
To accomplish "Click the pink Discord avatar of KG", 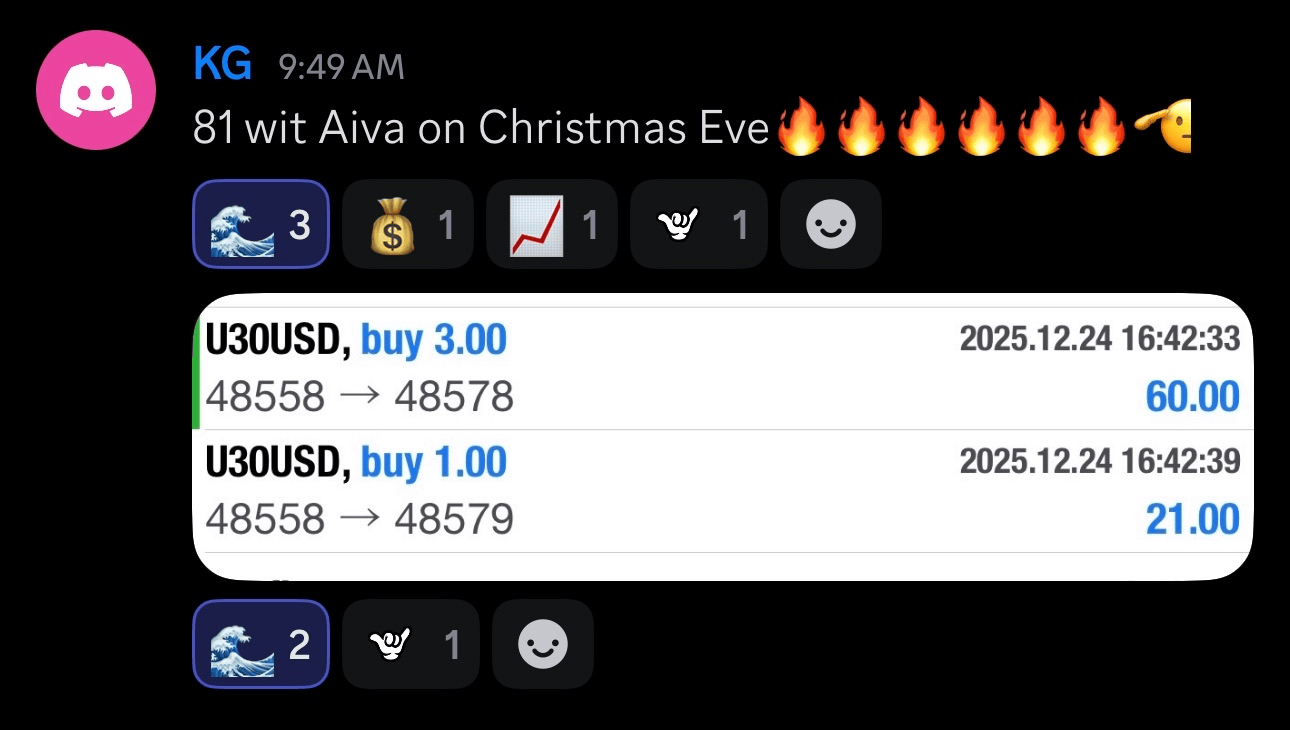I will pos(96,90).
